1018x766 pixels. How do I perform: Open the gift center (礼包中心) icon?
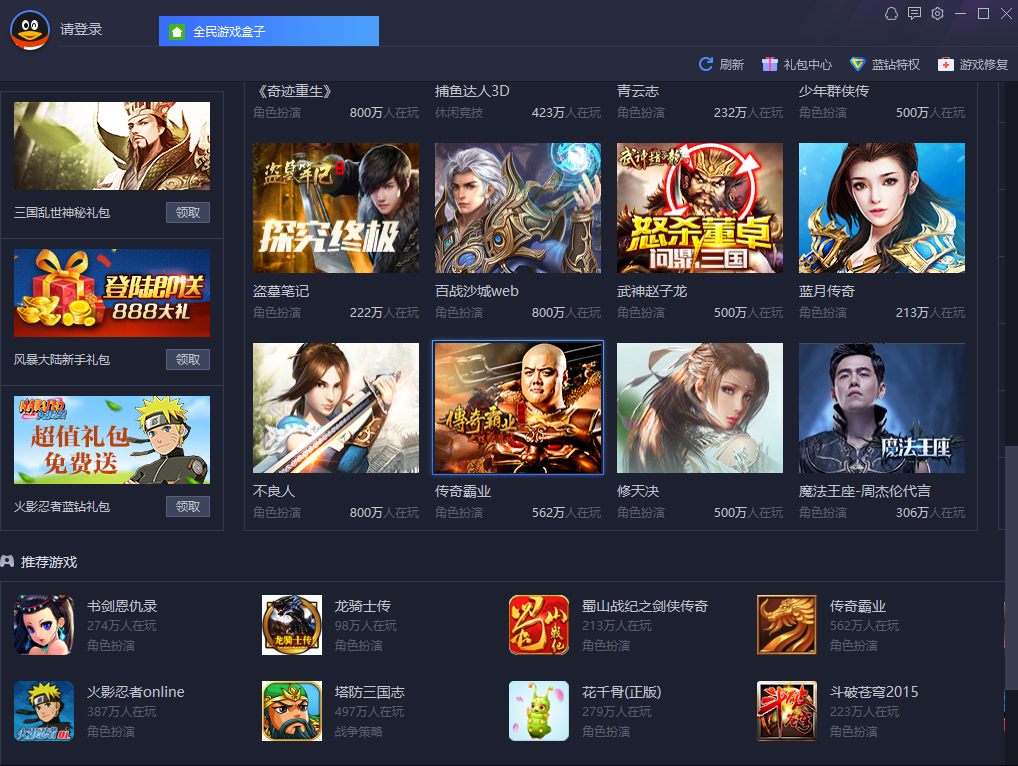click(769, 64)
